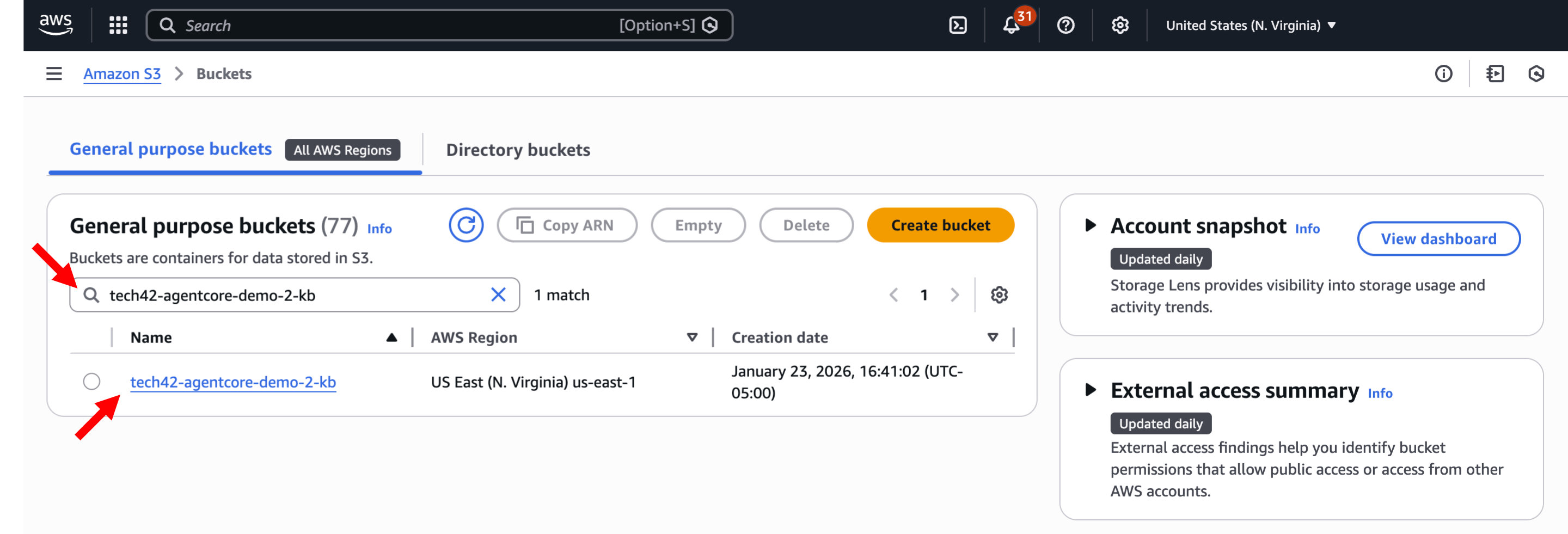Click the January 23, 2026 creation date cell
Viewport: 1568px width, 534px height.
pyautogui.click(x=847, y=382)
